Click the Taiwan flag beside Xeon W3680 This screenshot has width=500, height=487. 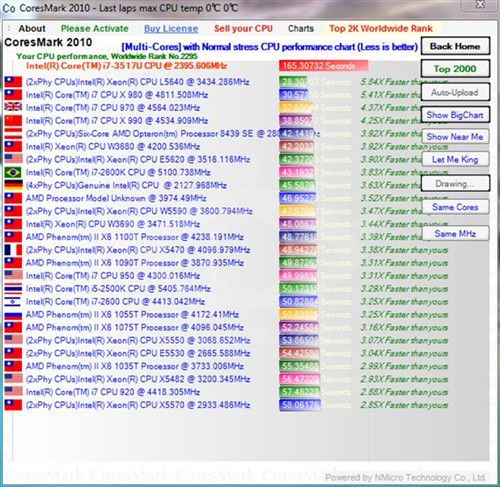coord(13,146)
